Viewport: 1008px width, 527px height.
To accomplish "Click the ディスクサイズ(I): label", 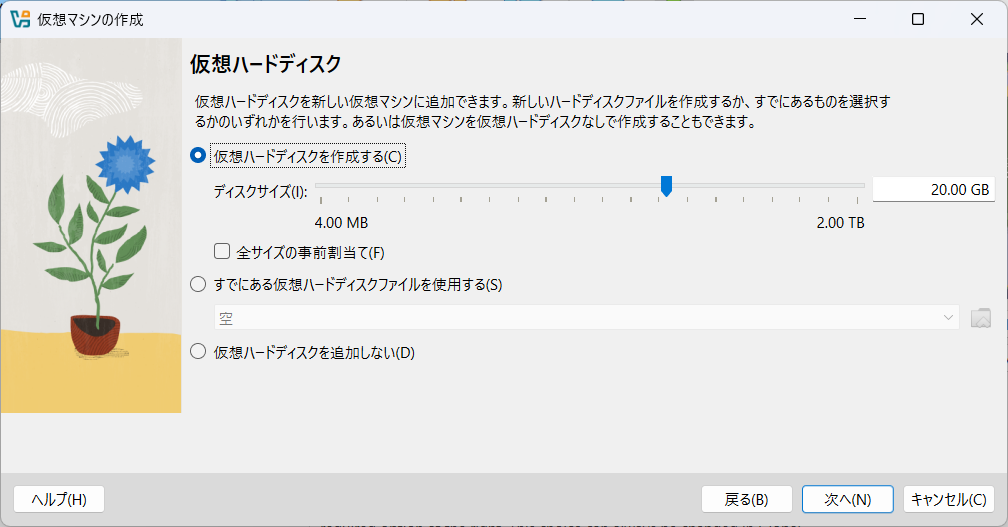I will (x=260, y=192).
